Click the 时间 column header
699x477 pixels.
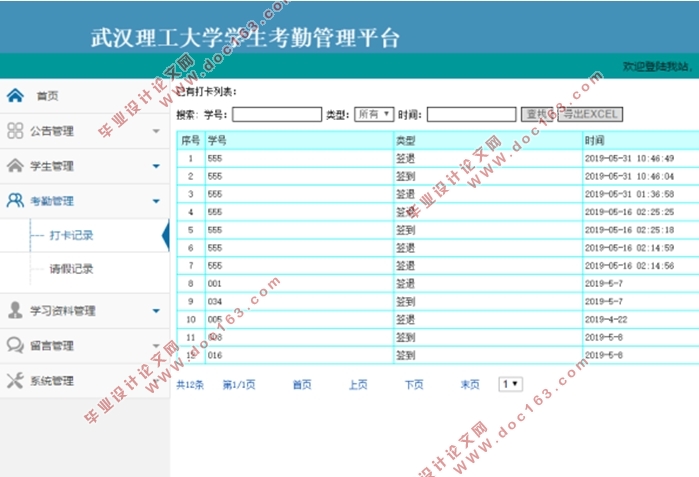pyautogui.click(x=641, y=141)
